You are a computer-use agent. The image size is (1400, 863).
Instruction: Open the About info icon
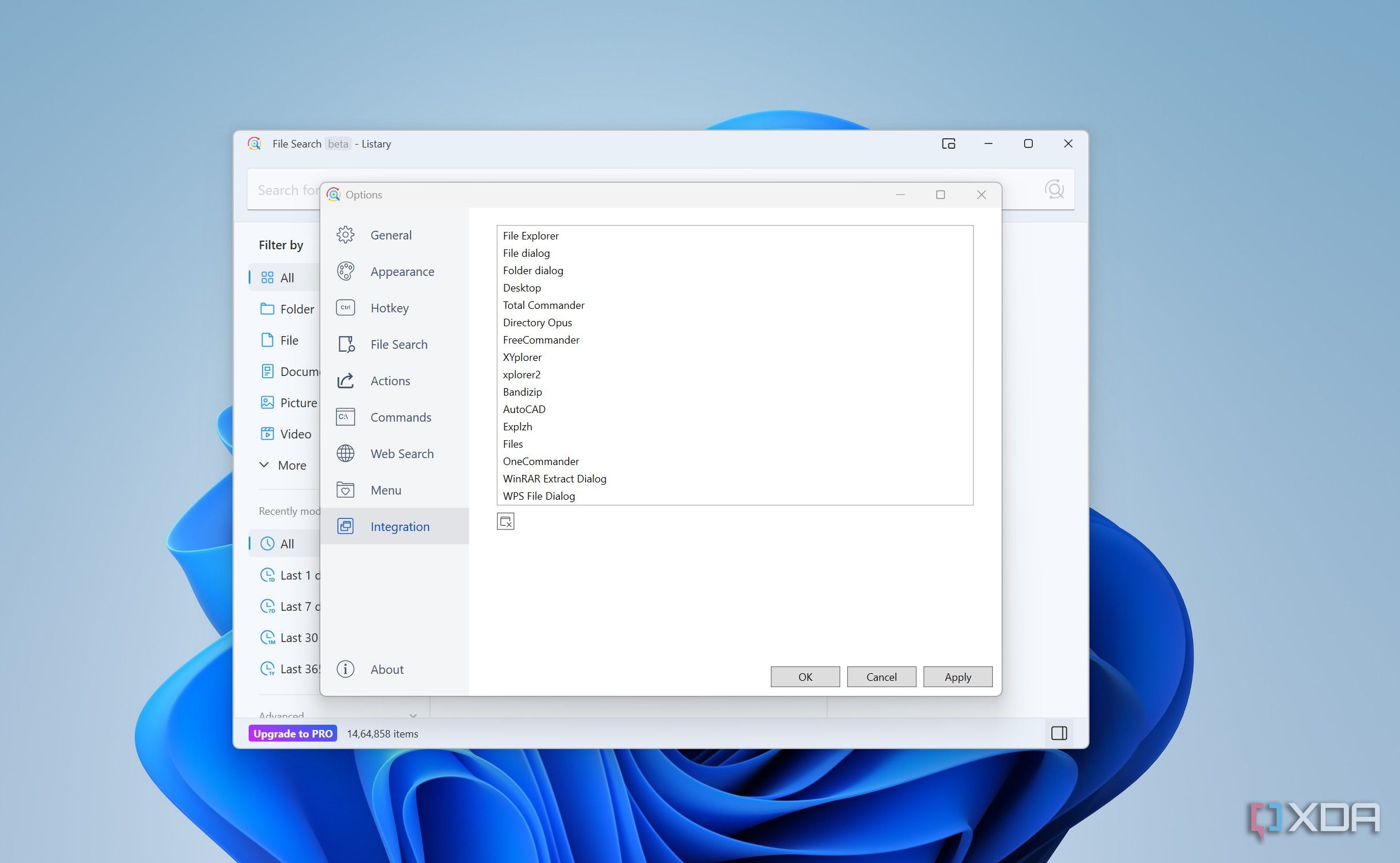click(346, 669)
